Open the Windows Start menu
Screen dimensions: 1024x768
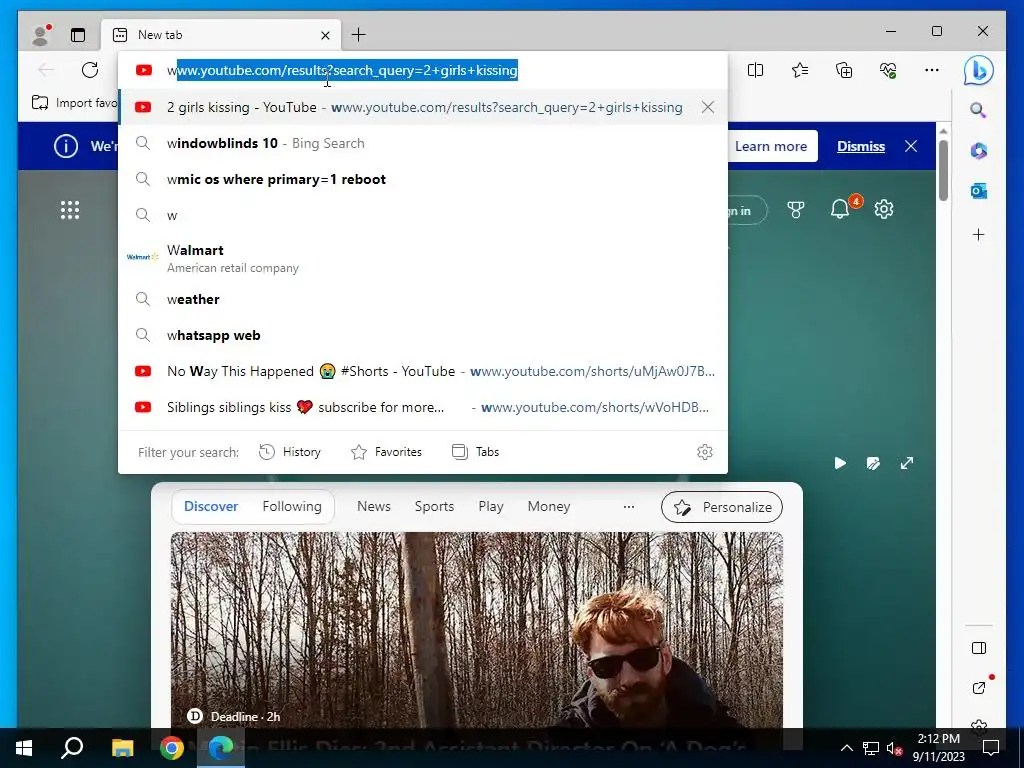24,748
